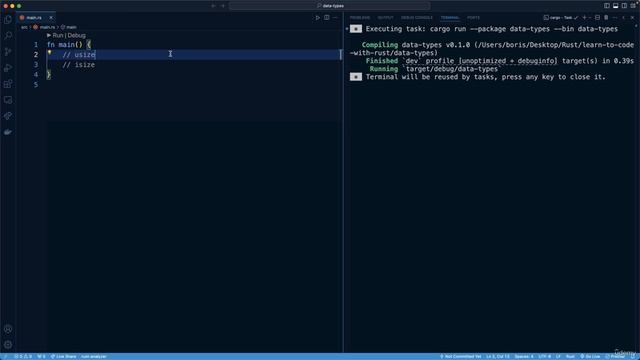Click the lightbulb code action on line 2

(x=49, y=52)
